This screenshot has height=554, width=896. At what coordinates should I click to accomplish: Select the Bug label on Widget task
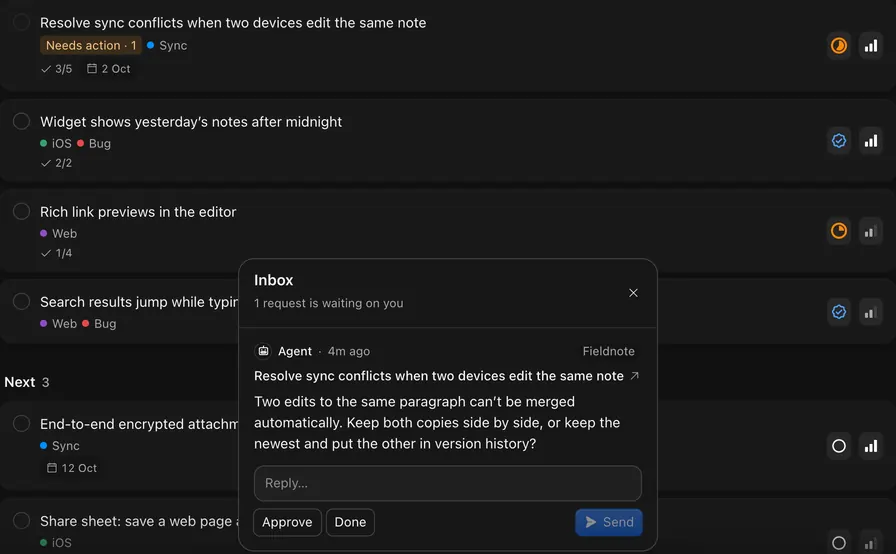pyautogui.click(x=94, y=143)
